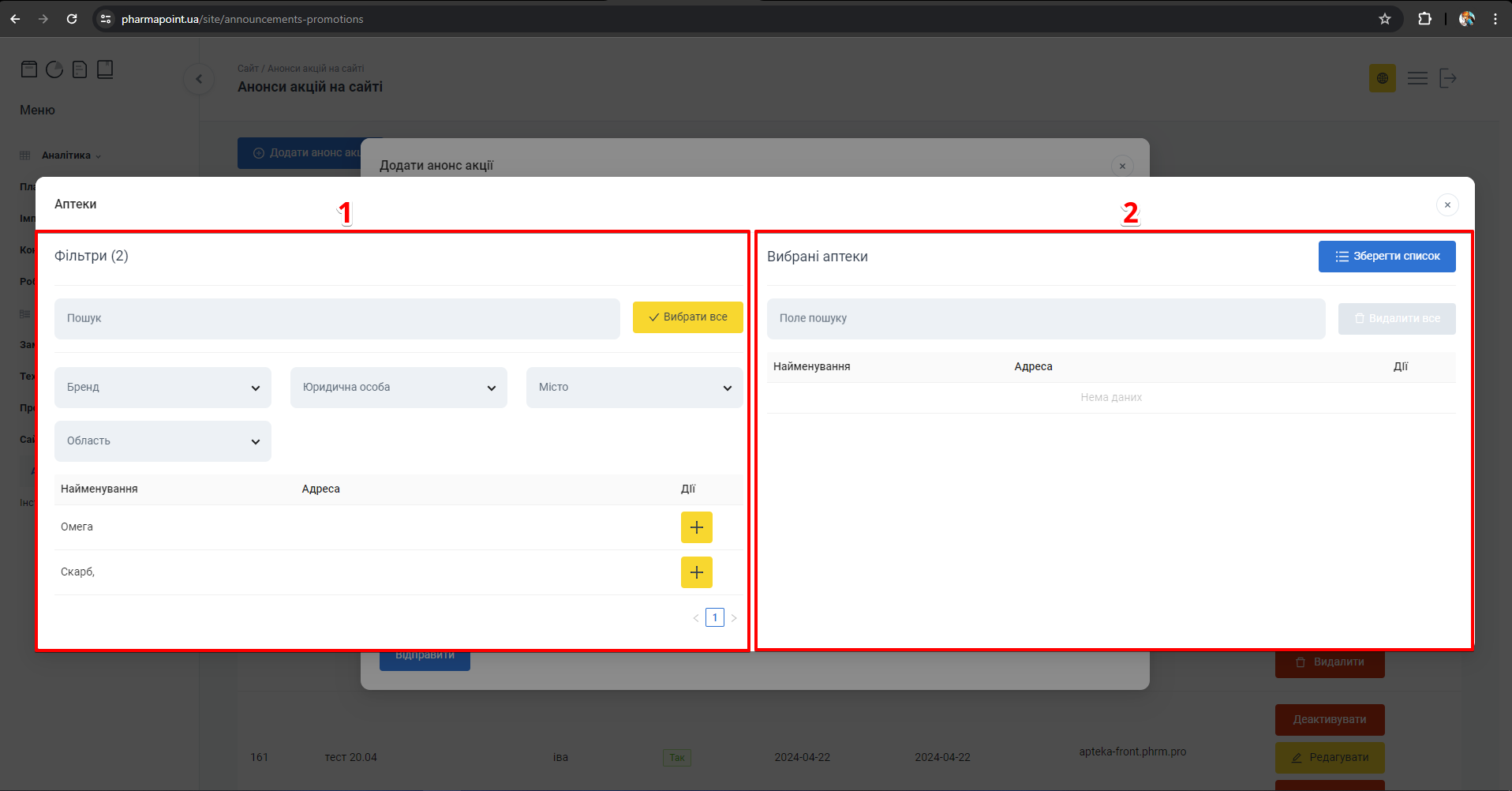
Task: Click the browser reload icon
Action: 72,19
